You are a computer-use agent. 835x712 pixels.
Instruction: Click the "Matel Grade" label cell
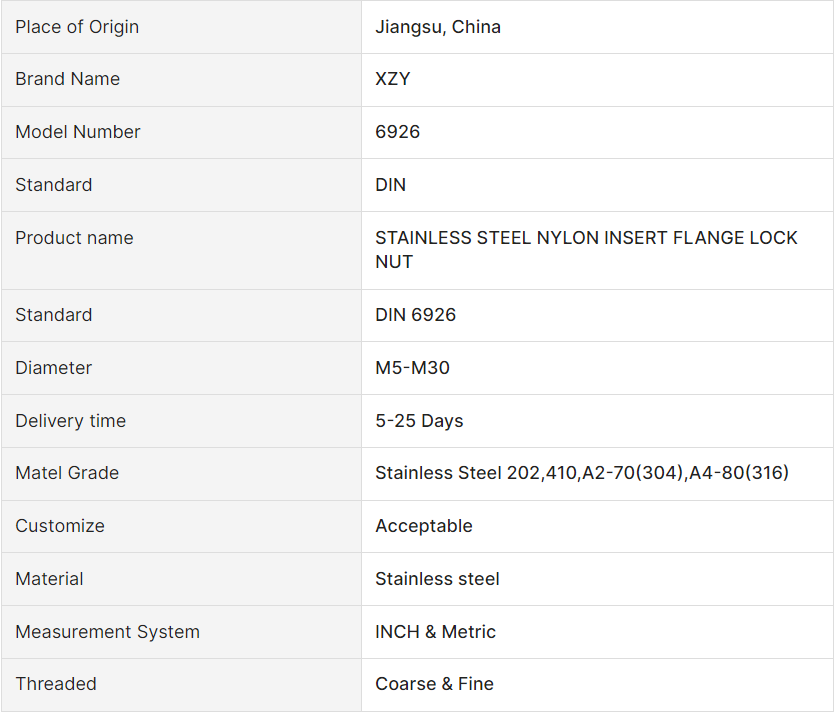click(x=67, y=473)
